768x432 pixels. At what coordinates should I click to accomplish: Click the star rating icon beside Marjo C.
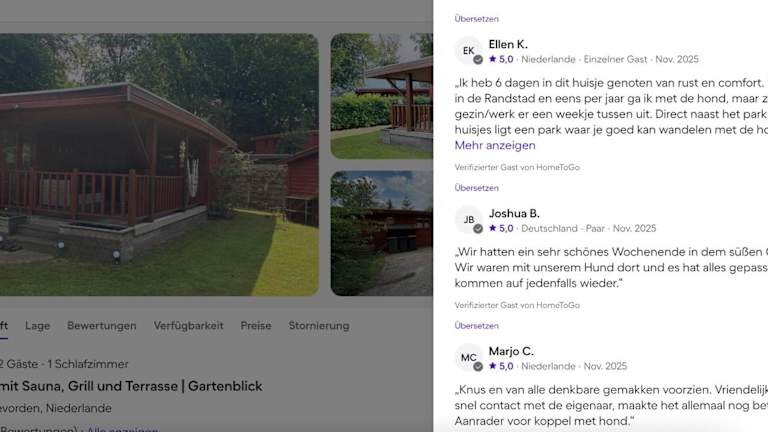(x=493, y=366)
